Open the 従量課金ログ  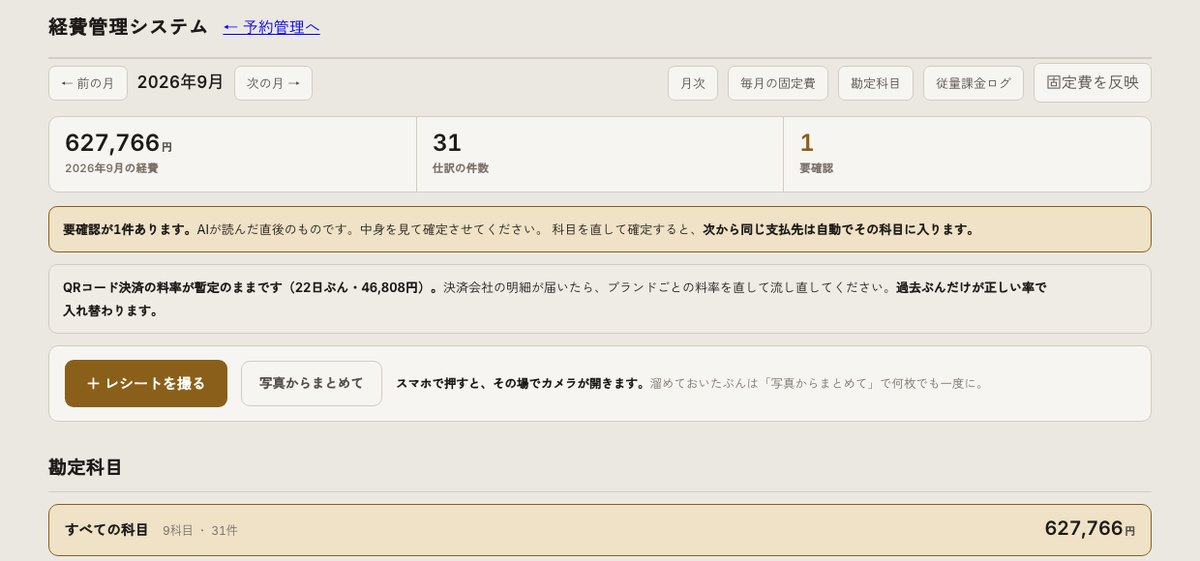[973, 83]
